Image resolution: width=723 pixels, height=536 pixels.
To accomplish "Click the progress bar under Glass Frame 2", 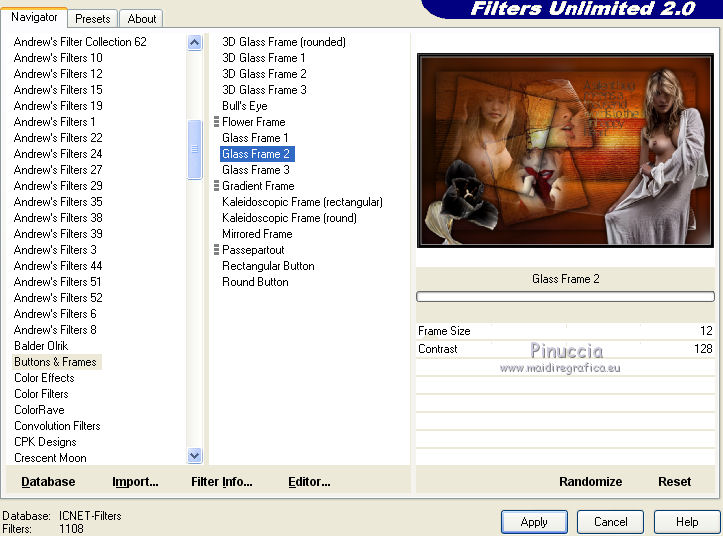I will (x=565, y=297).
